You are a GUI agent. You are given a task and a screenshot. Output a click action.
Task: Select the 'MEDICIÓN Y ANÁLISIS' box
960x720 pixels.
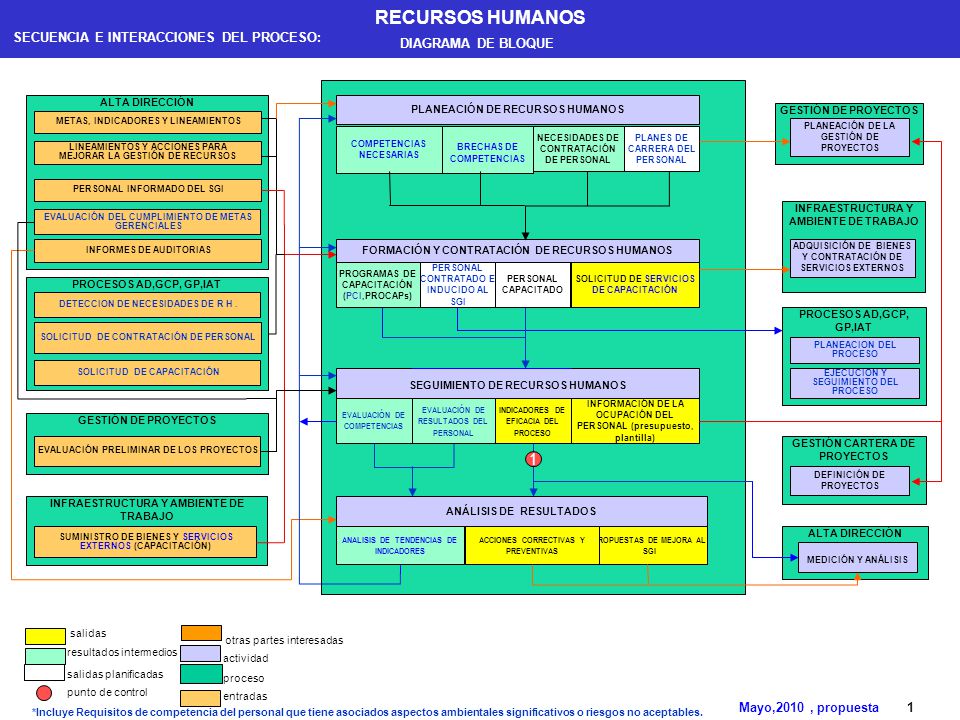coord(858,558)
